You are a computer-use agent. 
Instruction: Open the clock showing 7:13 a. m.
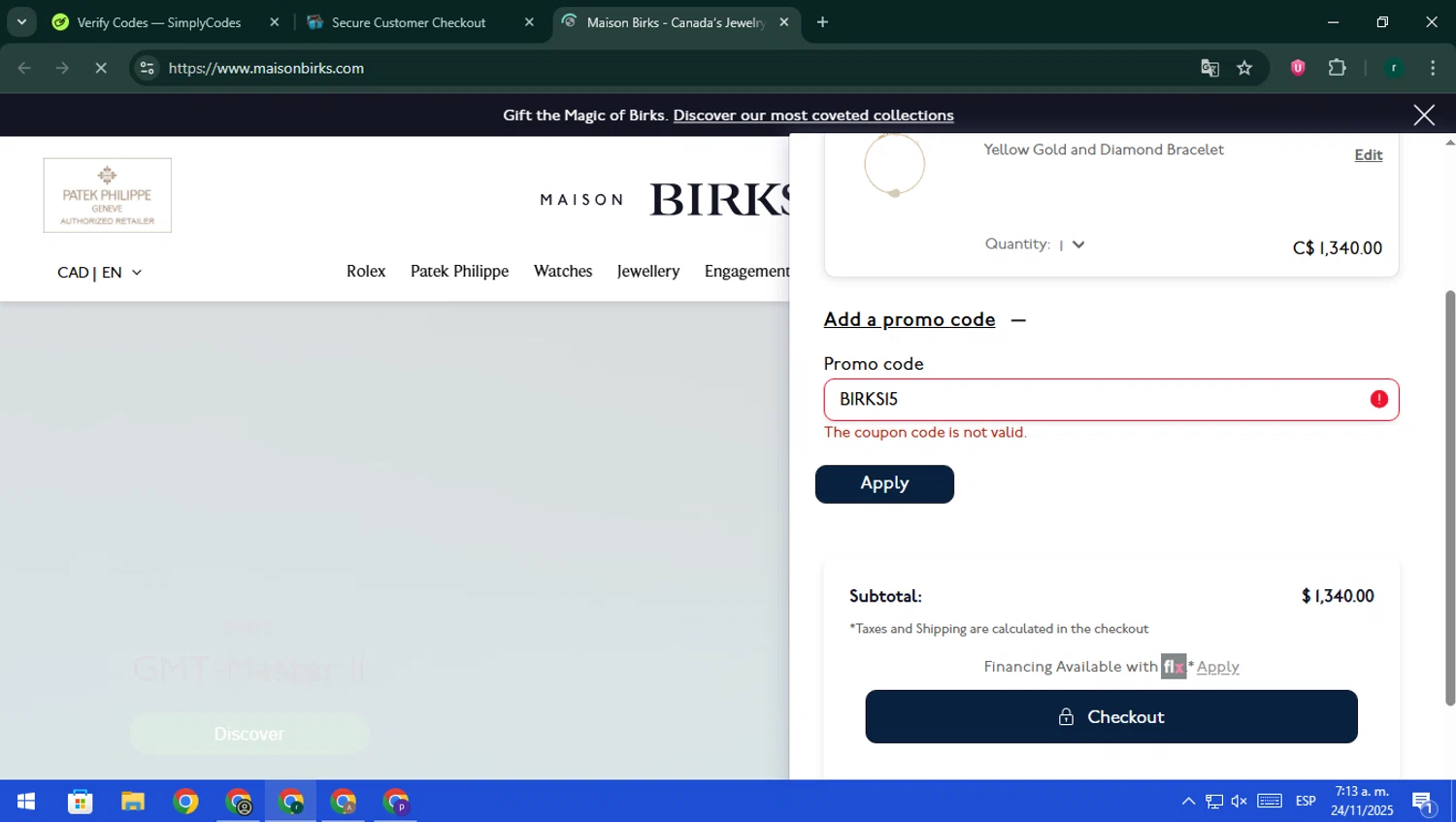point(1362,802)
